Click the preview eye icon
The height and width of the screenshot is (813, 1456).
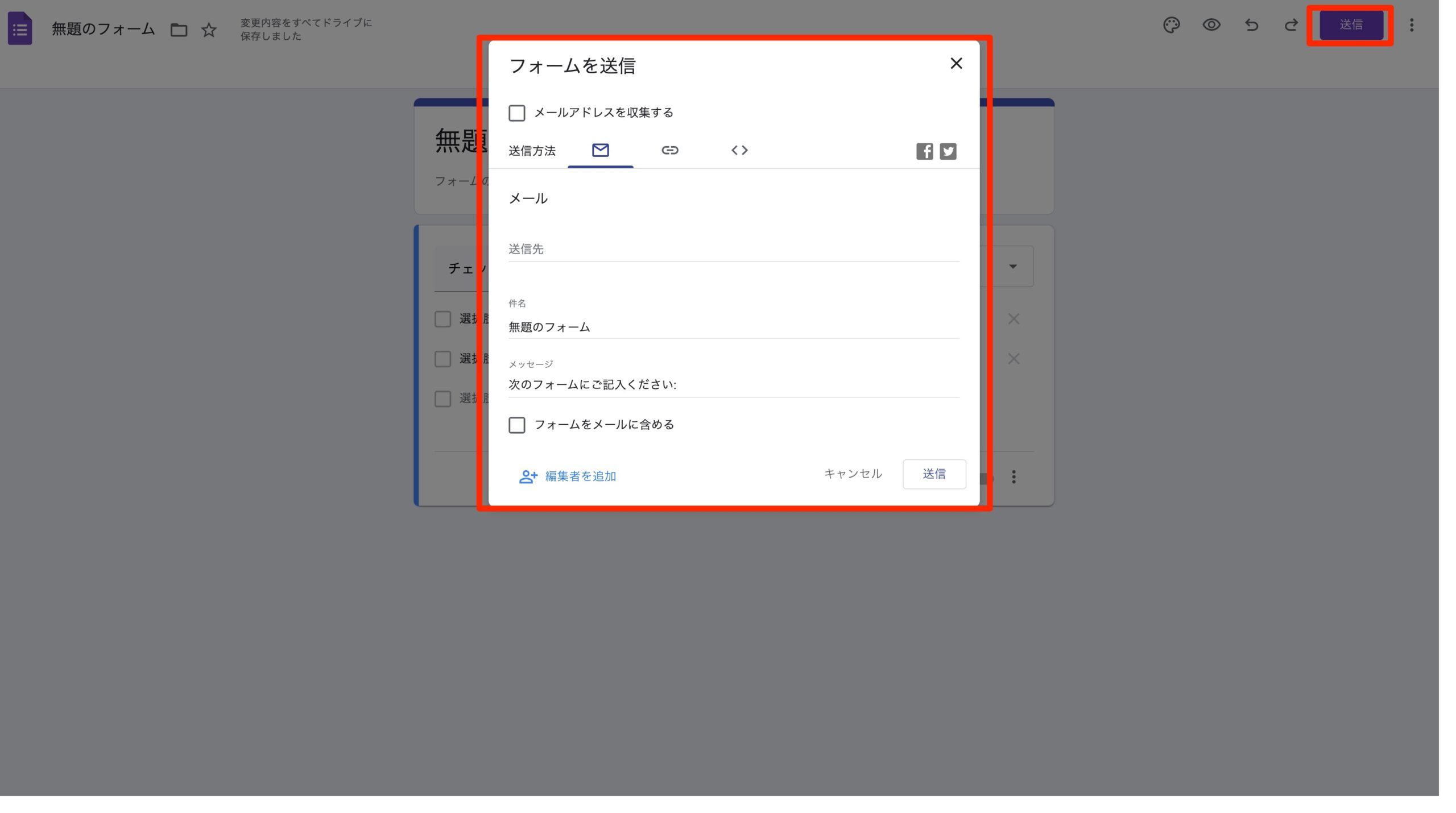[1211, 25]
